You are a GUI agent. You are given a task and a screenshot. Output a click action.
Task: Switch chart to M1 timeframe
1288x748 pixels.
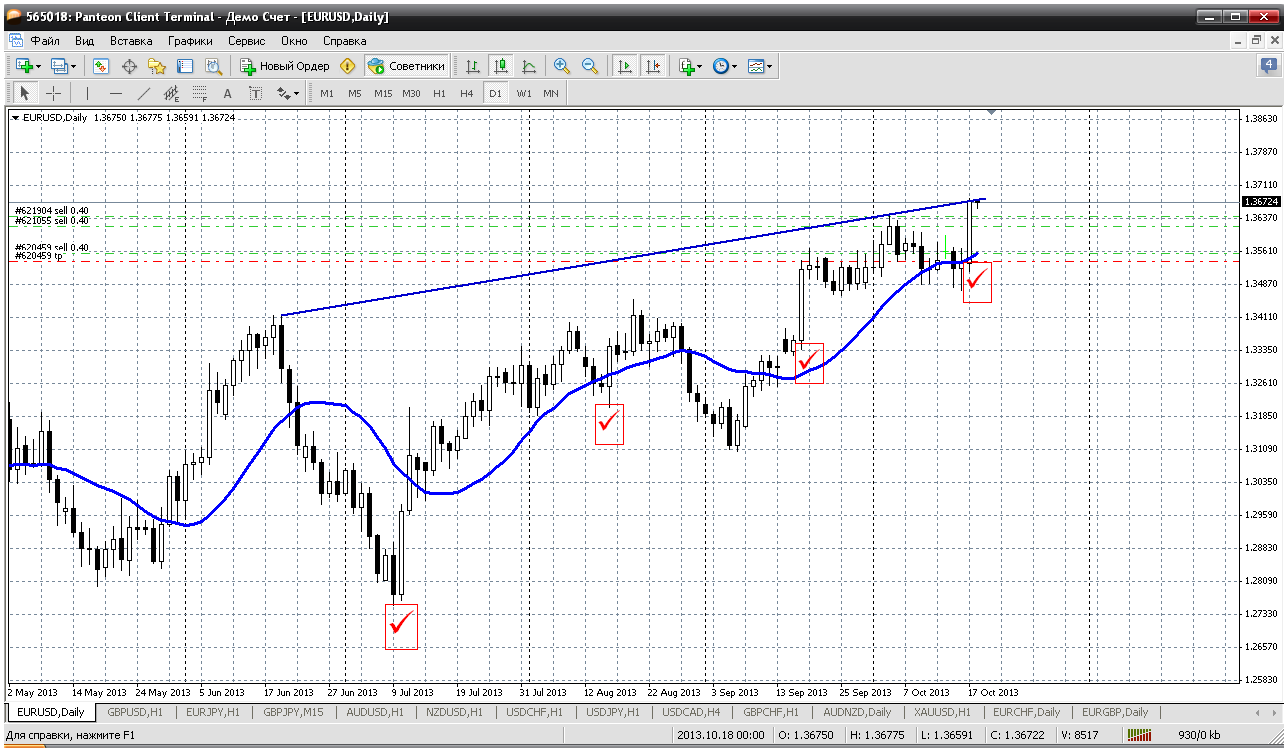tap(327, 93)
